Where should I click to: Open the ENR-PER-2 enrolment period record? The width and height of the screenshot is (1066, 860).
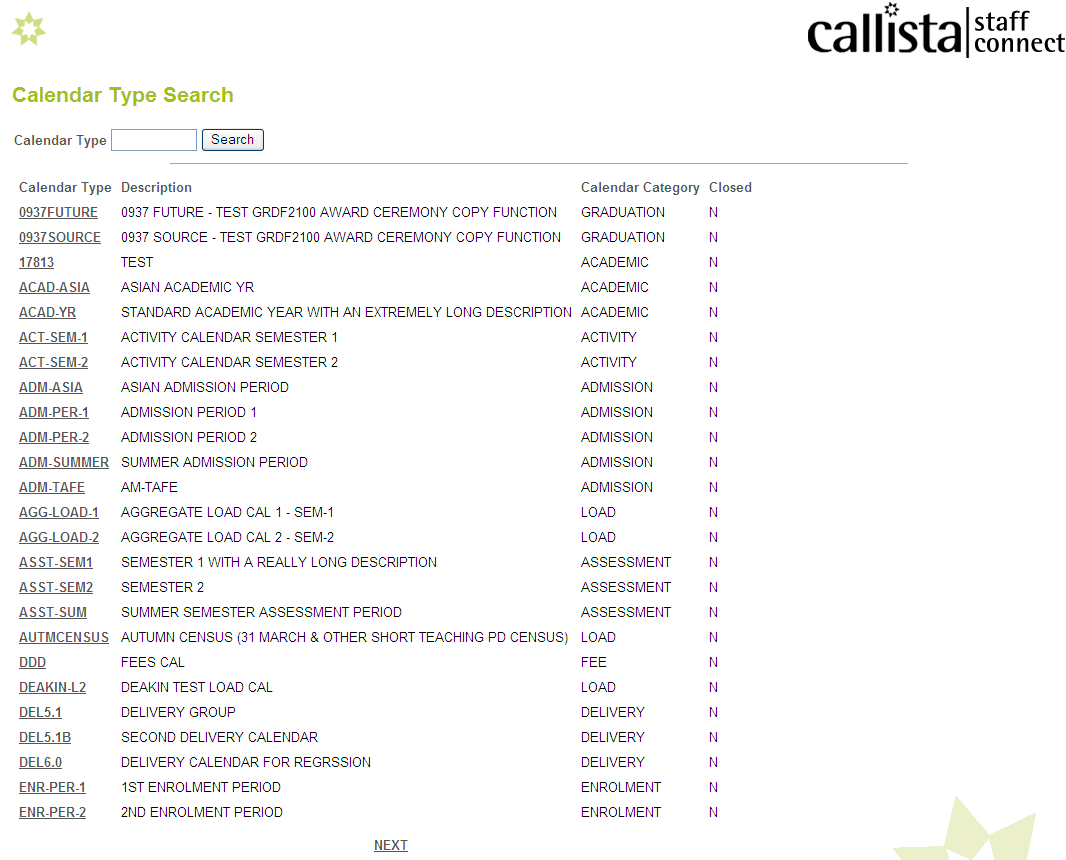[52, 812]
